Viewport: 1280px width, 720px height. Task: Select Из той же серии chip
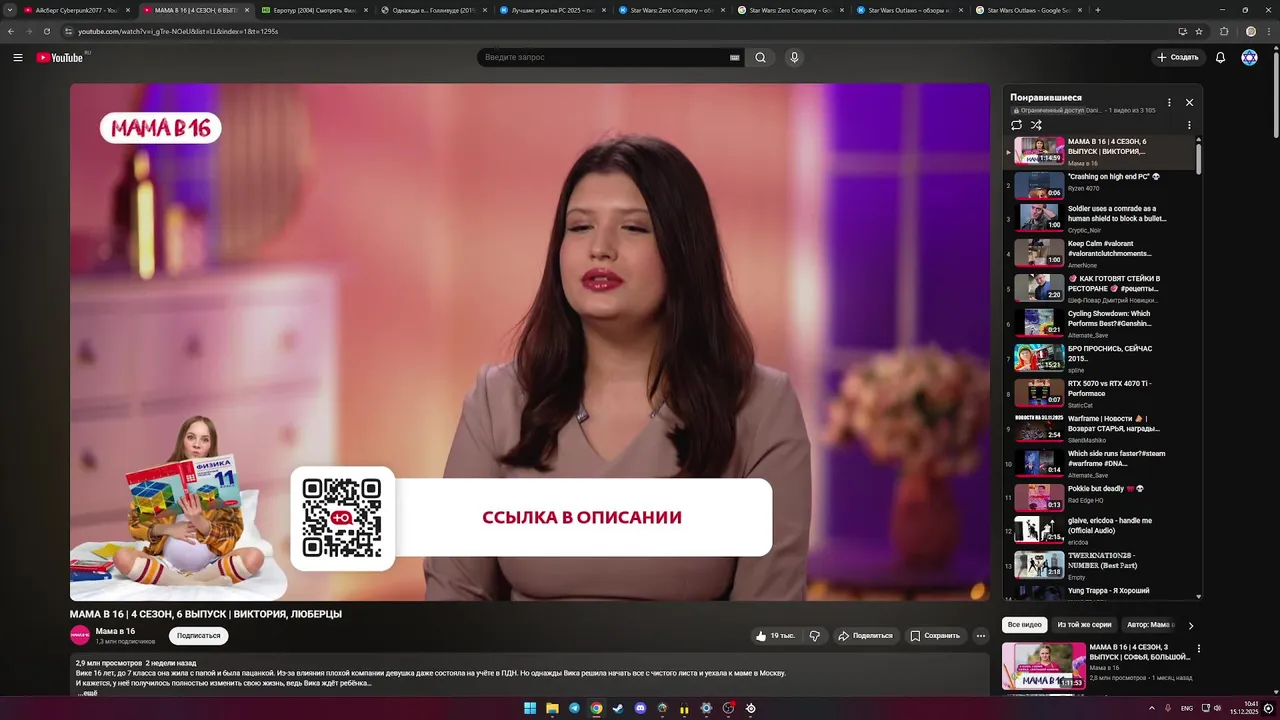1084,625
